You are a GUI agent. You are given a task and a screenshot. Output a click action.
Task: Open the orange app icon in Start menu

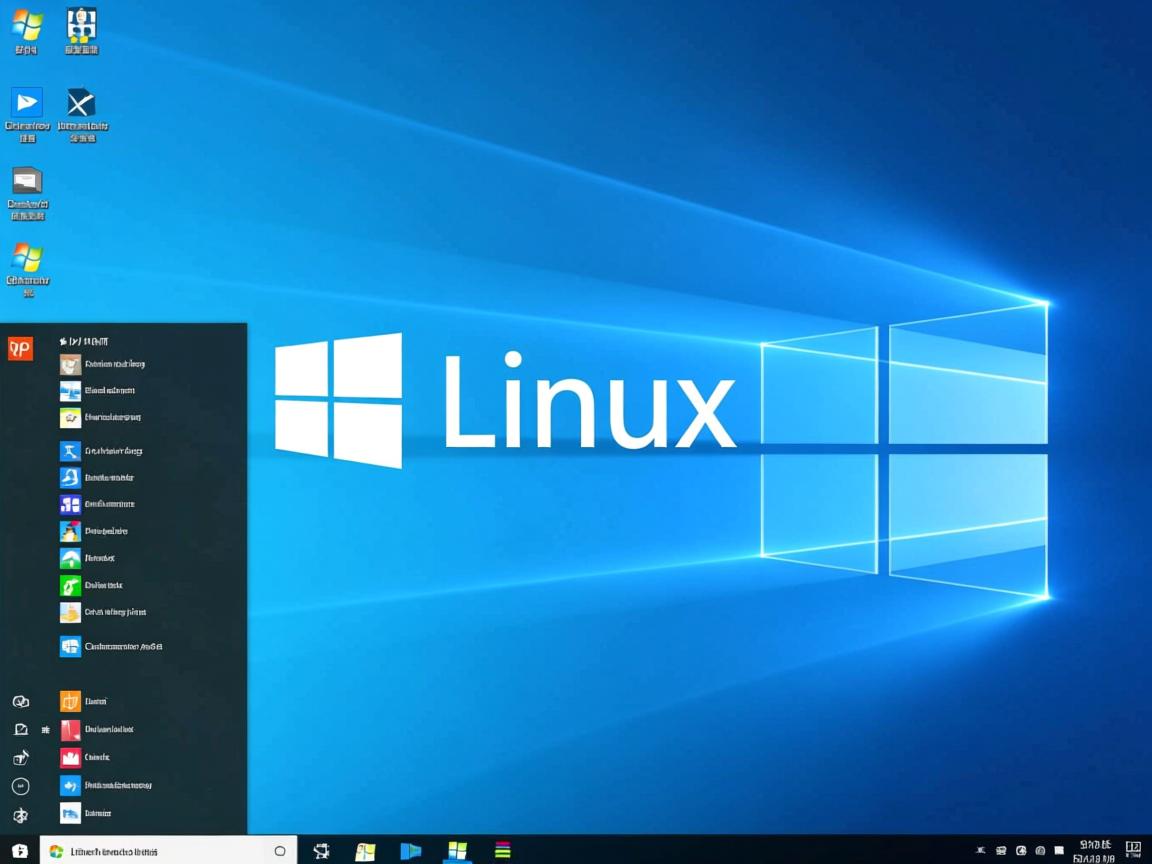click(70, 701)
